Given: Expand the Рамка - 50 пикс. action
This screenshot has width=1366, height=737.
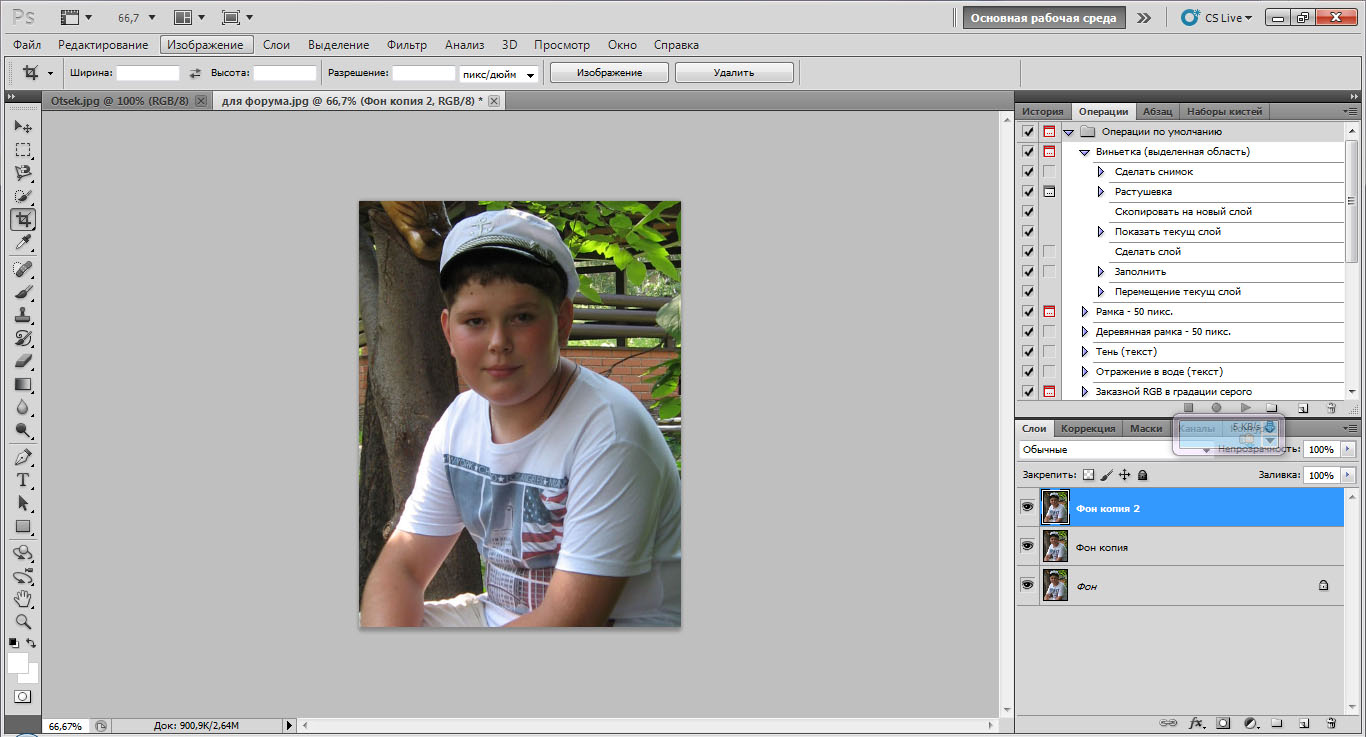Looking at the screenshot, I should (x=1085, y=312).
